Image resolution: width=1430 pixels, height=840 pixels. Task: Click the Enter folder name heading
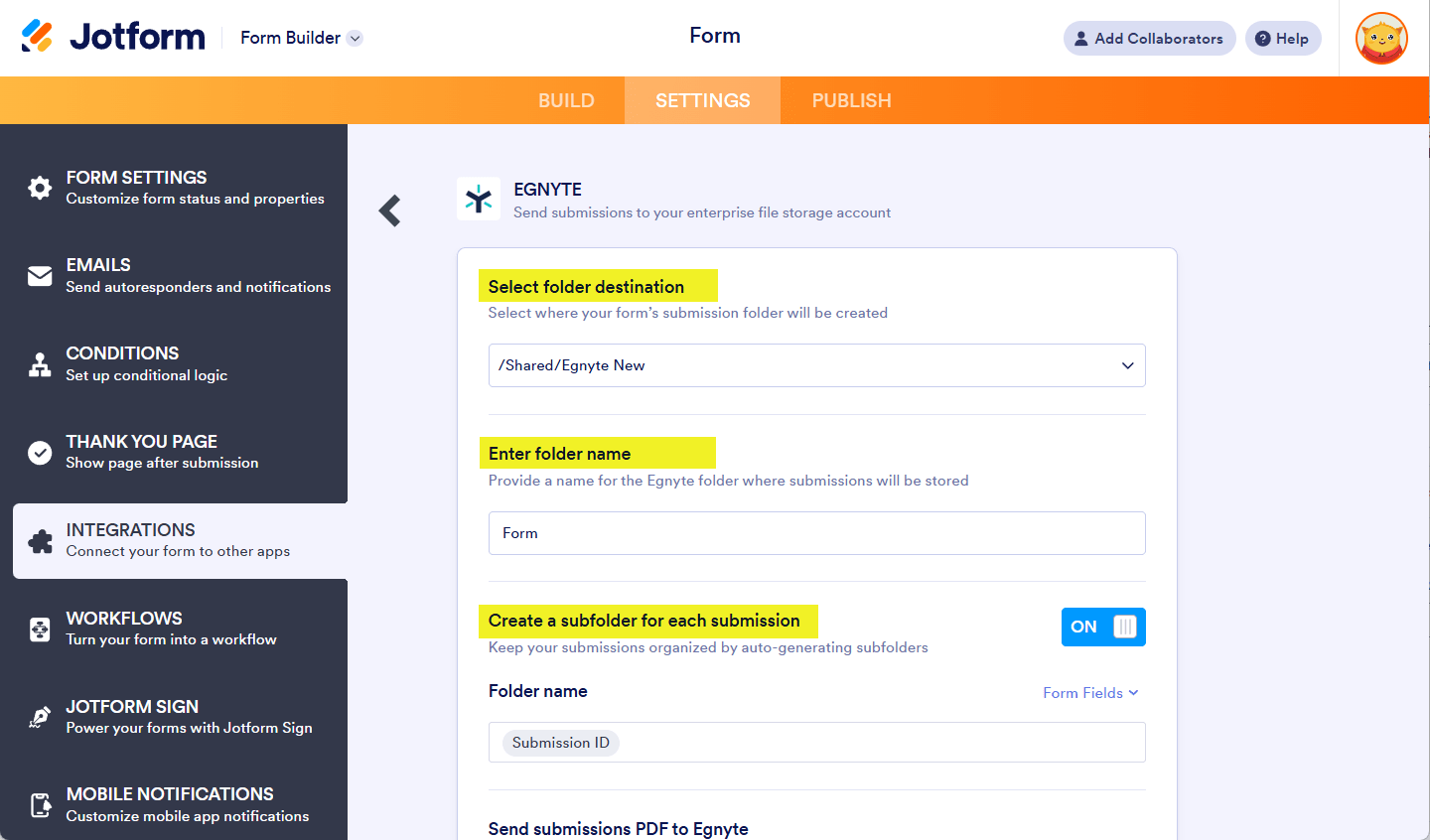tap(559, 454)
